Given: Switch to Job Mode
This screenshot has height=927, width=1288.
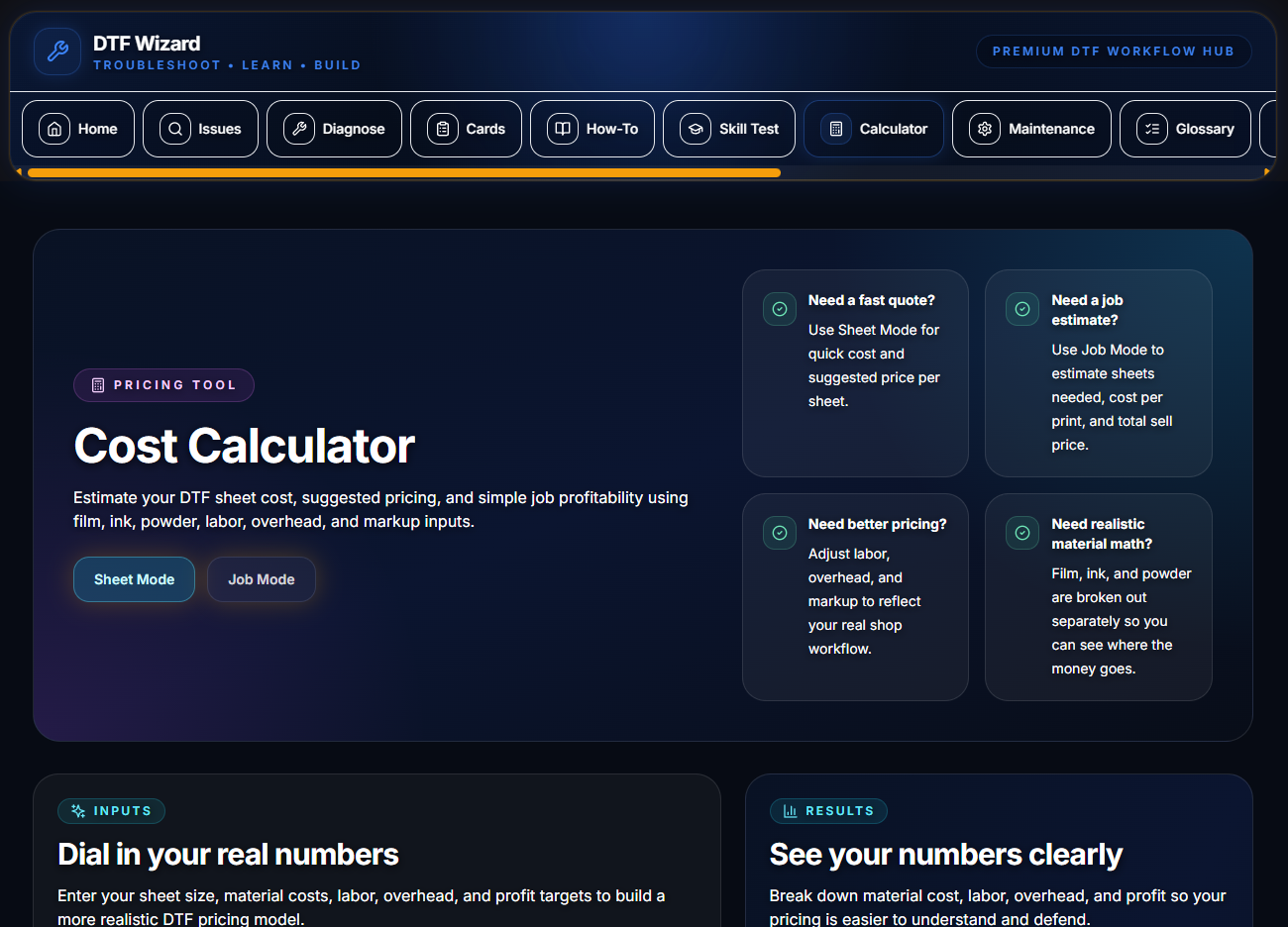Looking at the screenshot, I should coord(262,579).
